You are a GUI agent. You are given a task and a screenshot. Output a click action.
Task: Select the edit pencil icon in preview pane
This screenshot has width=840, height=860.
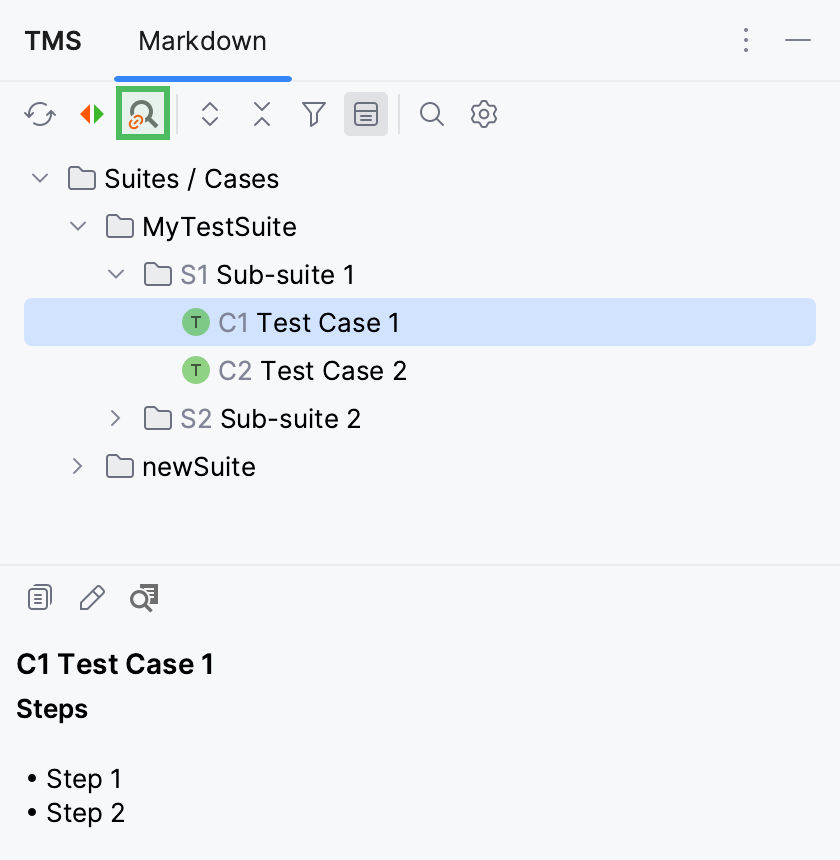(x=91, y=597)
